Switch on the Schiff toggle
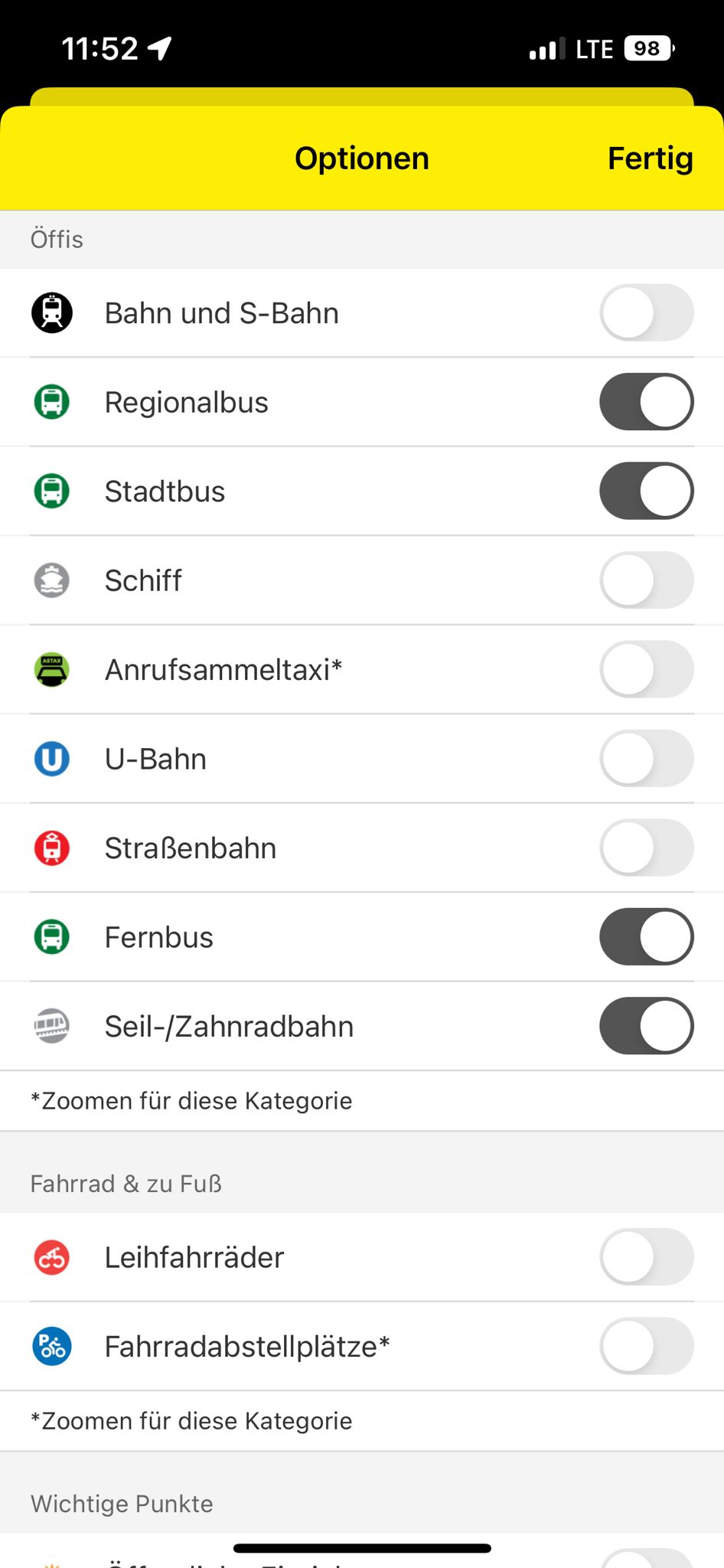 click(647, 580)
